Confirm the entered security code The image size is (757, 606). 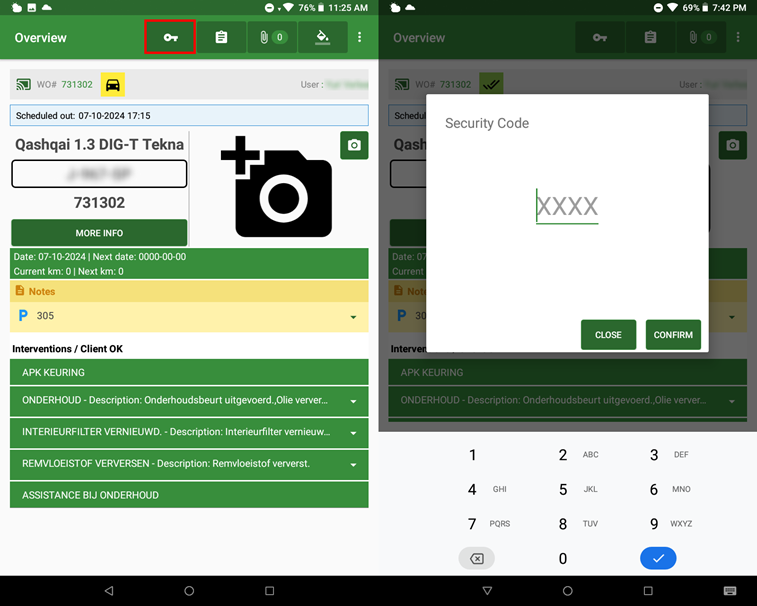pos(673,335)
